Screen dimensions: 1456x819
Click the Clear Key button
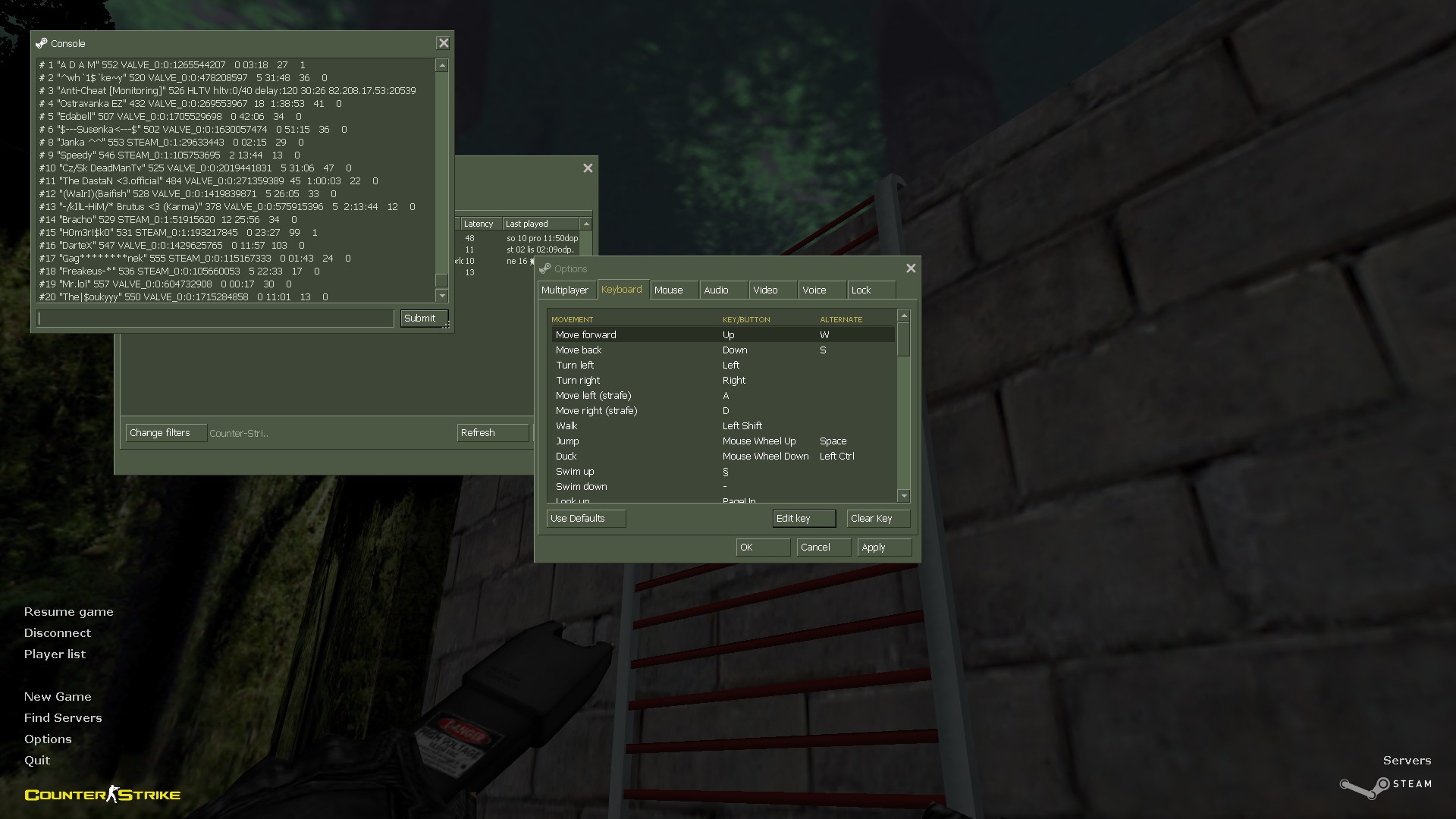click(878, 519)
